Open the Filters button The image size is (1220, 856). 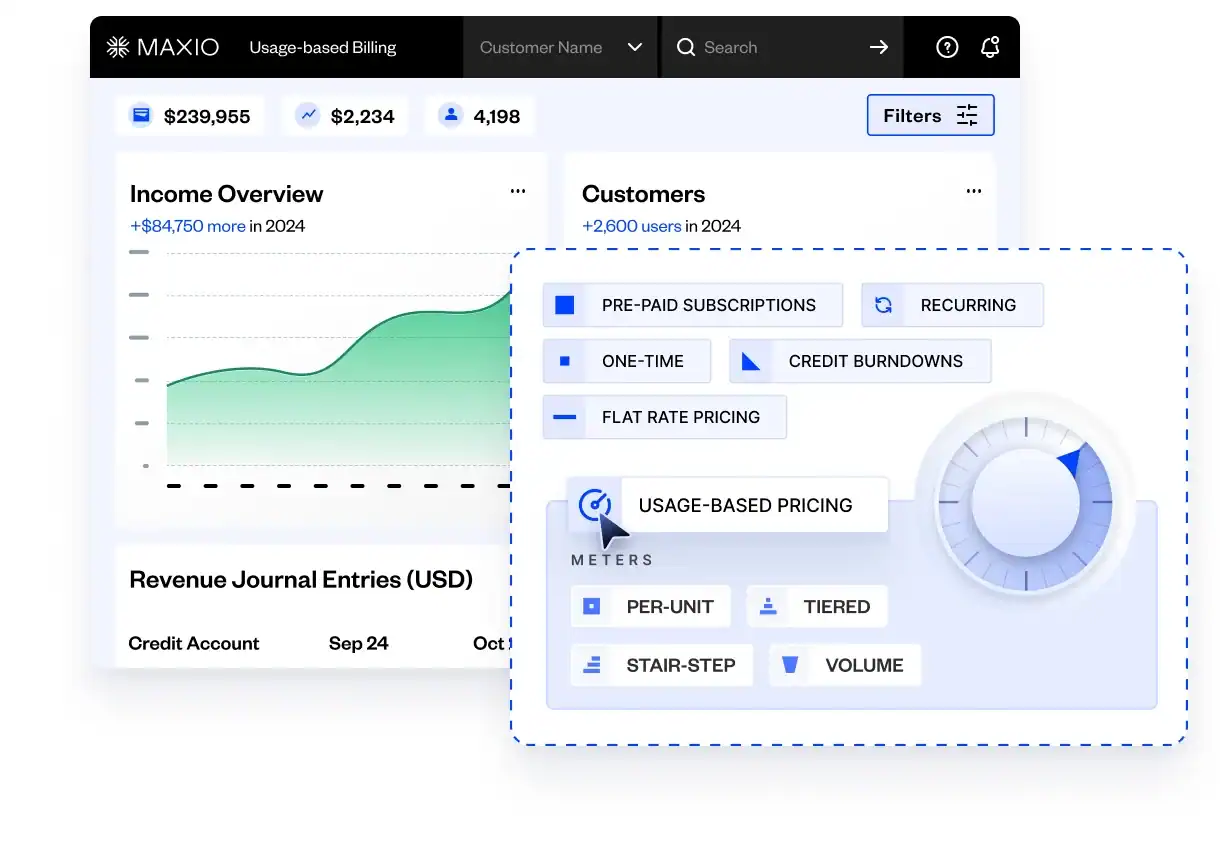tap(930, 116)
